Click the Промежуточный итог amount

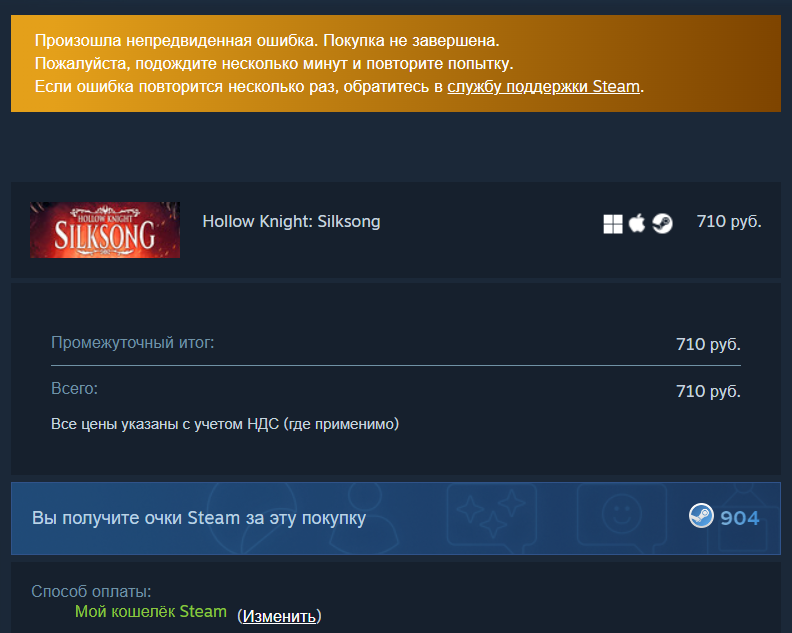click(x=708, y=344)
